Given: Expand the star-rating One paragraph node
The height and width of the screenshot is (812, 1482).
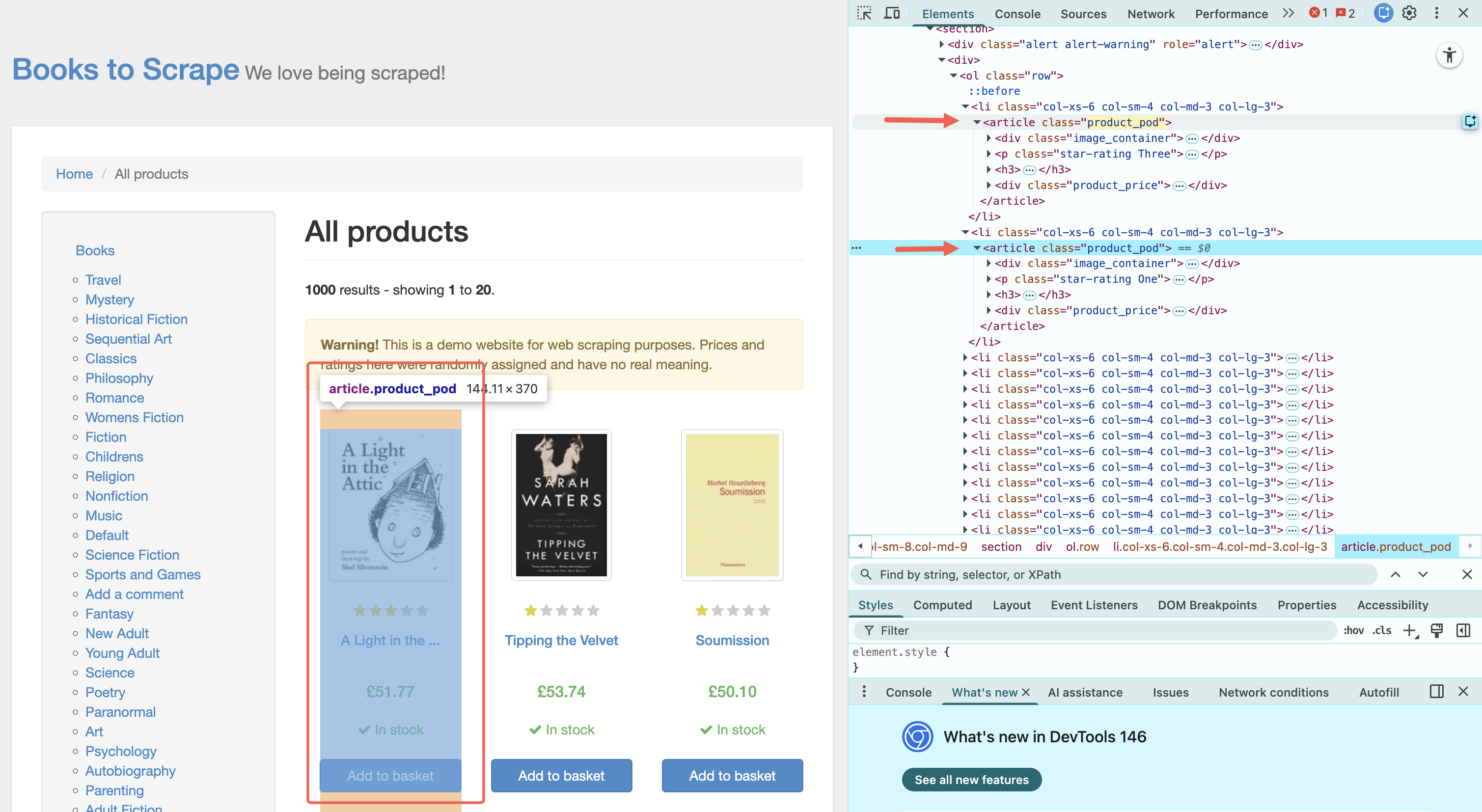Looking at the screenshot, I should pyautogui.click(x=989, y=279).
